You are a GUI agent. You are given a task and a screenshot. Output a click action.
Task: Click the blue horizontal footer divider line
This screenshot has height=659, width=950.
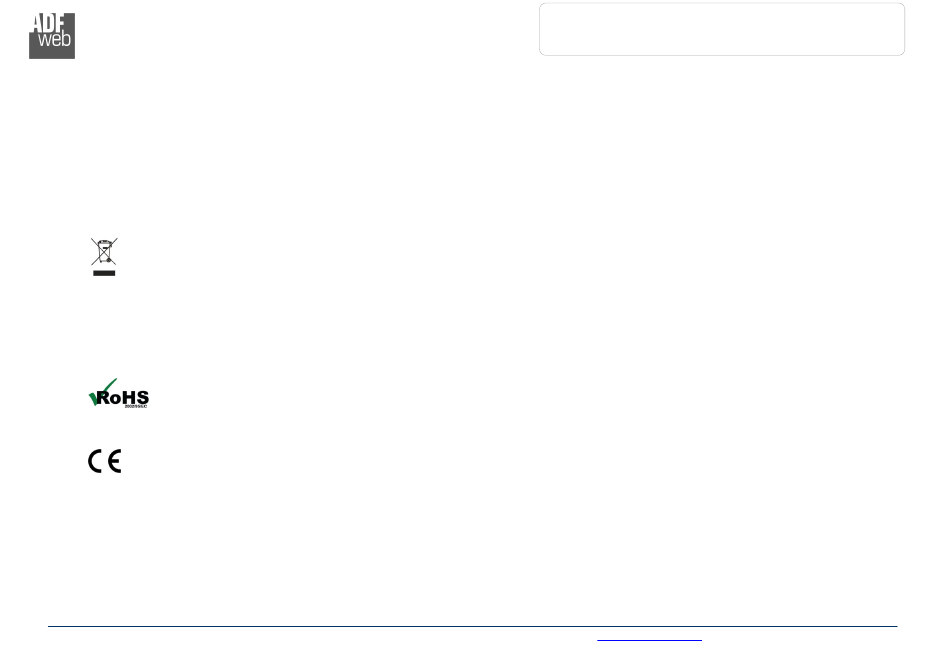(473, 626)
